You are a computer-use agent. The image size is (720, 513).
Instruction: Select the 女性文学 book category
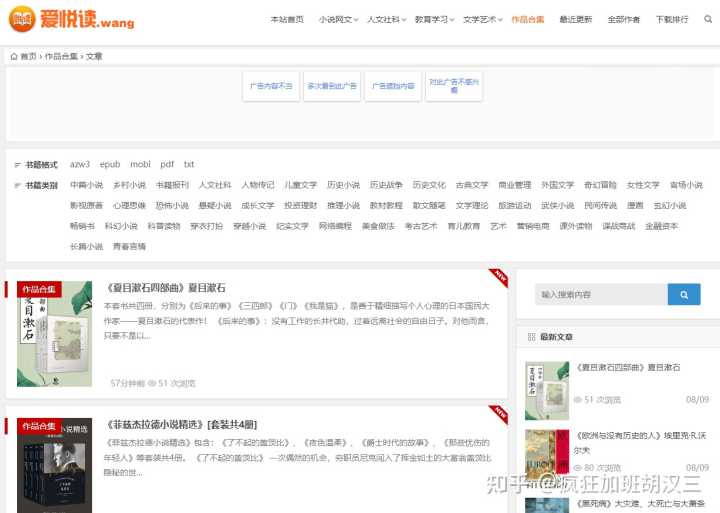click(643, 185)
